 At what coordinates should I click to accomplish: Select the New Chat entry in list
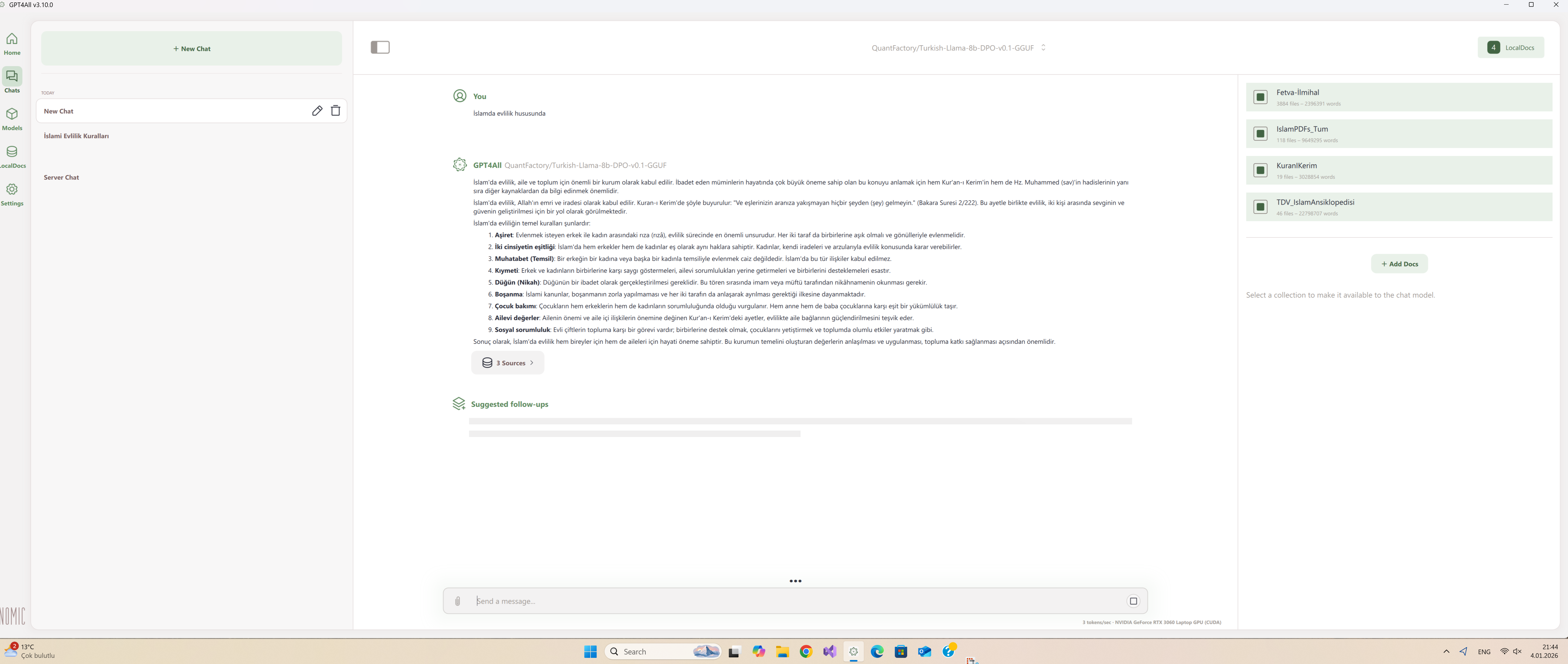pos(191,111)
